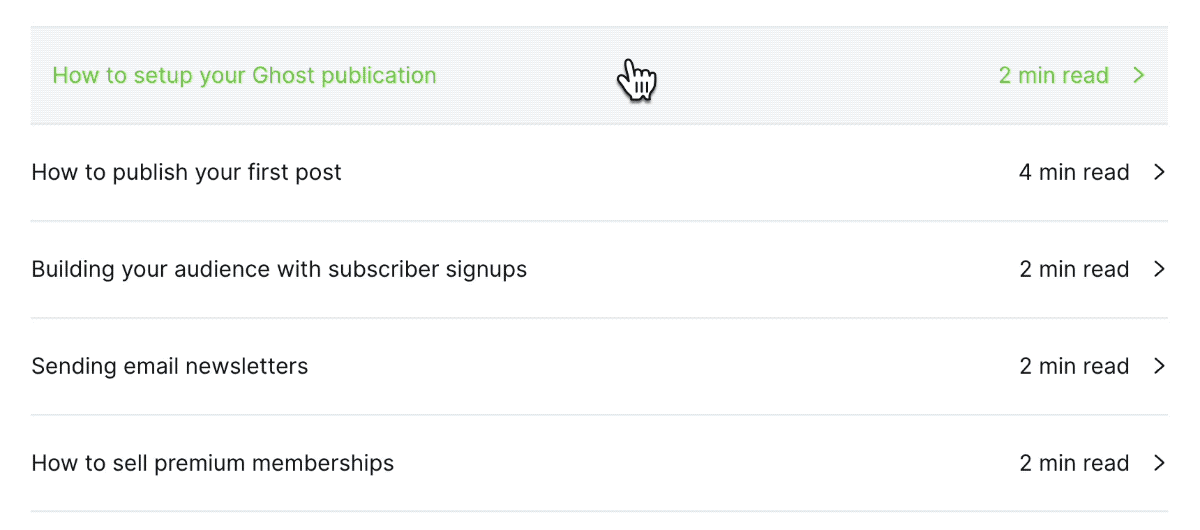The height and width of the screenshot is (530, 1200).
Task: Select the 'Sending email newsletters' article title
Action: pyautogui.click(x=170, y=366)
